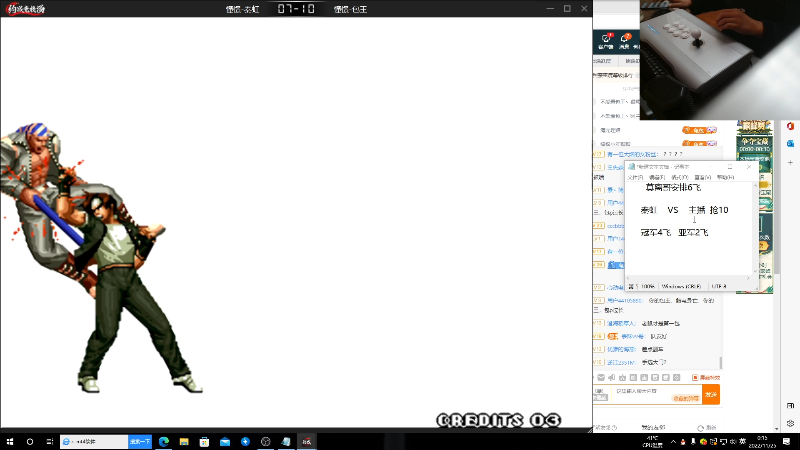Click the refresh link below the chat

[x=707, y=428]
